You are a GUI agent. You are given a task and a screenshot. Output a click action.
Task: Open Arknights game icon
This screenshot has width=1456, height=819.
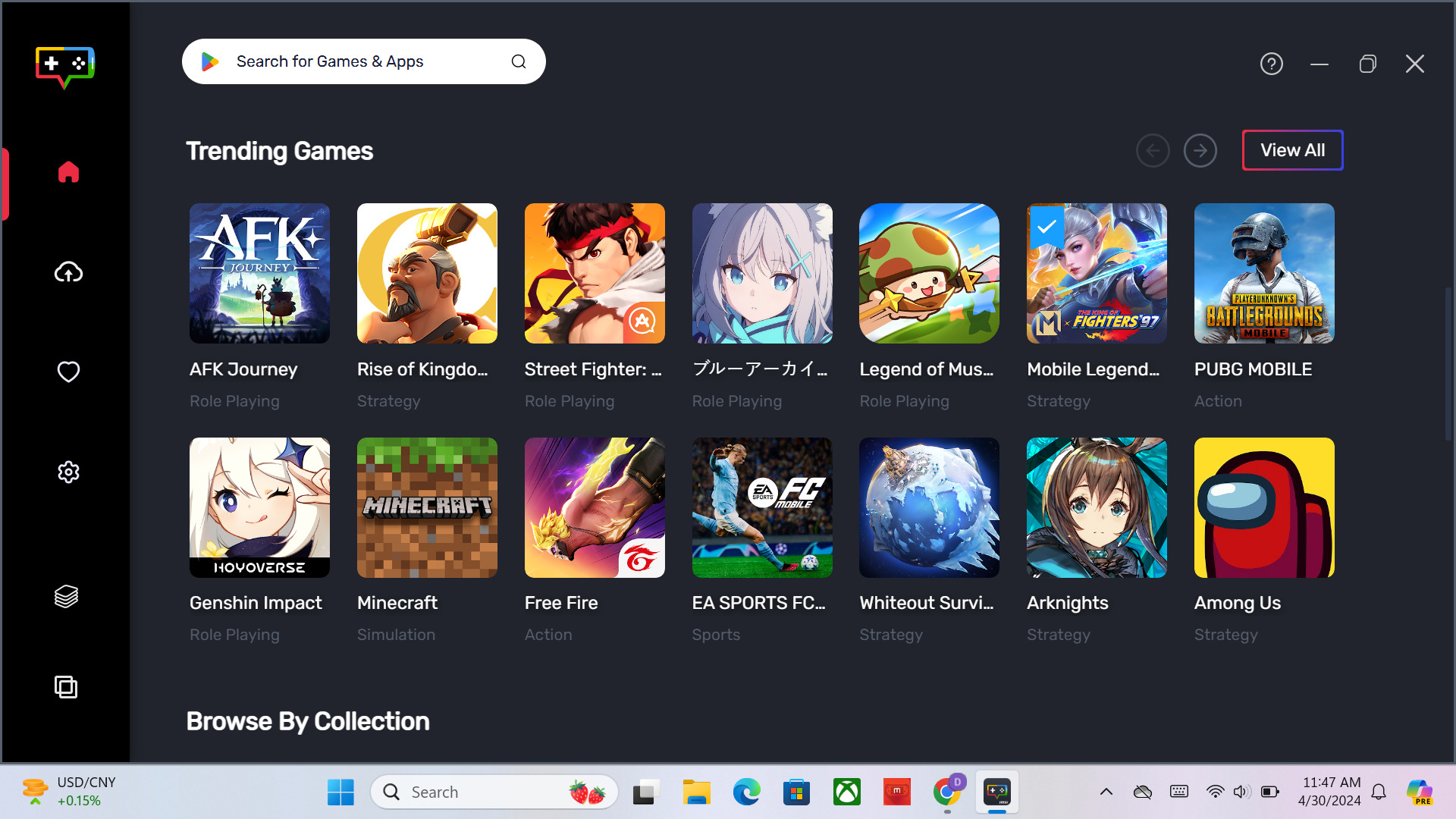click(1097, 507)
